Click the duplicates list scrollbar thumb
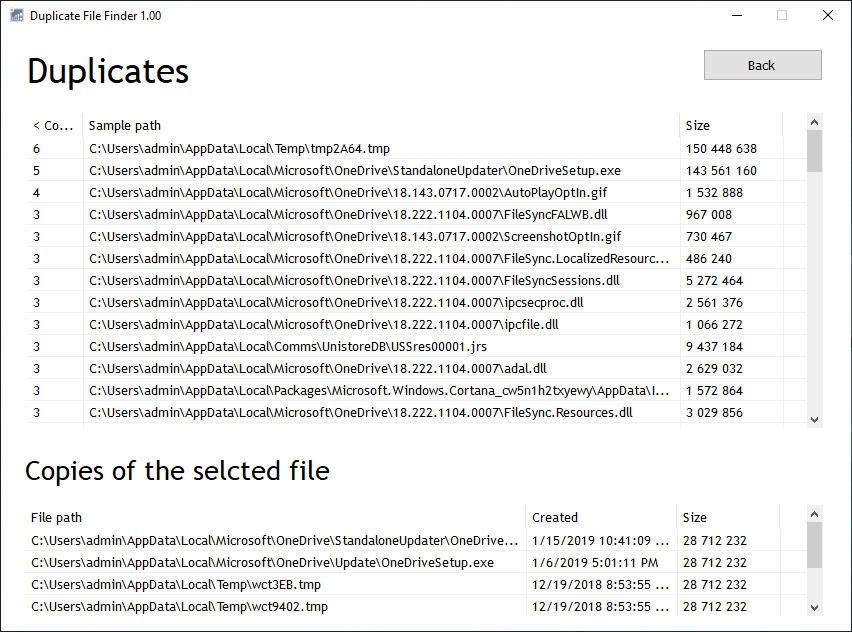Screen dimensions: 852x632 (814, 150)
